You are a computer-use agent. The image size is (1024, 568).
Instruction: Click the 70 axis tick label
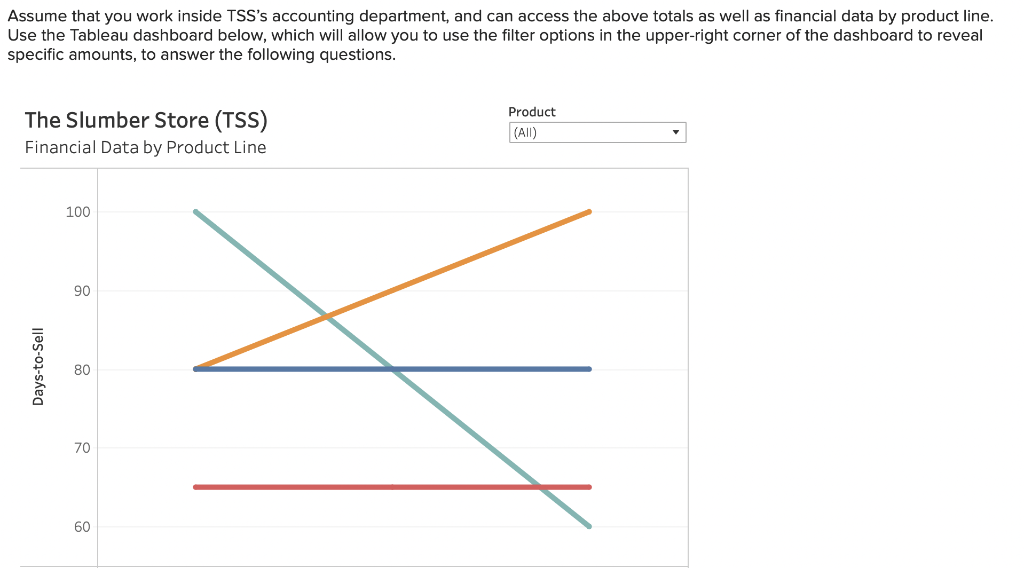[x=81, y=448]
